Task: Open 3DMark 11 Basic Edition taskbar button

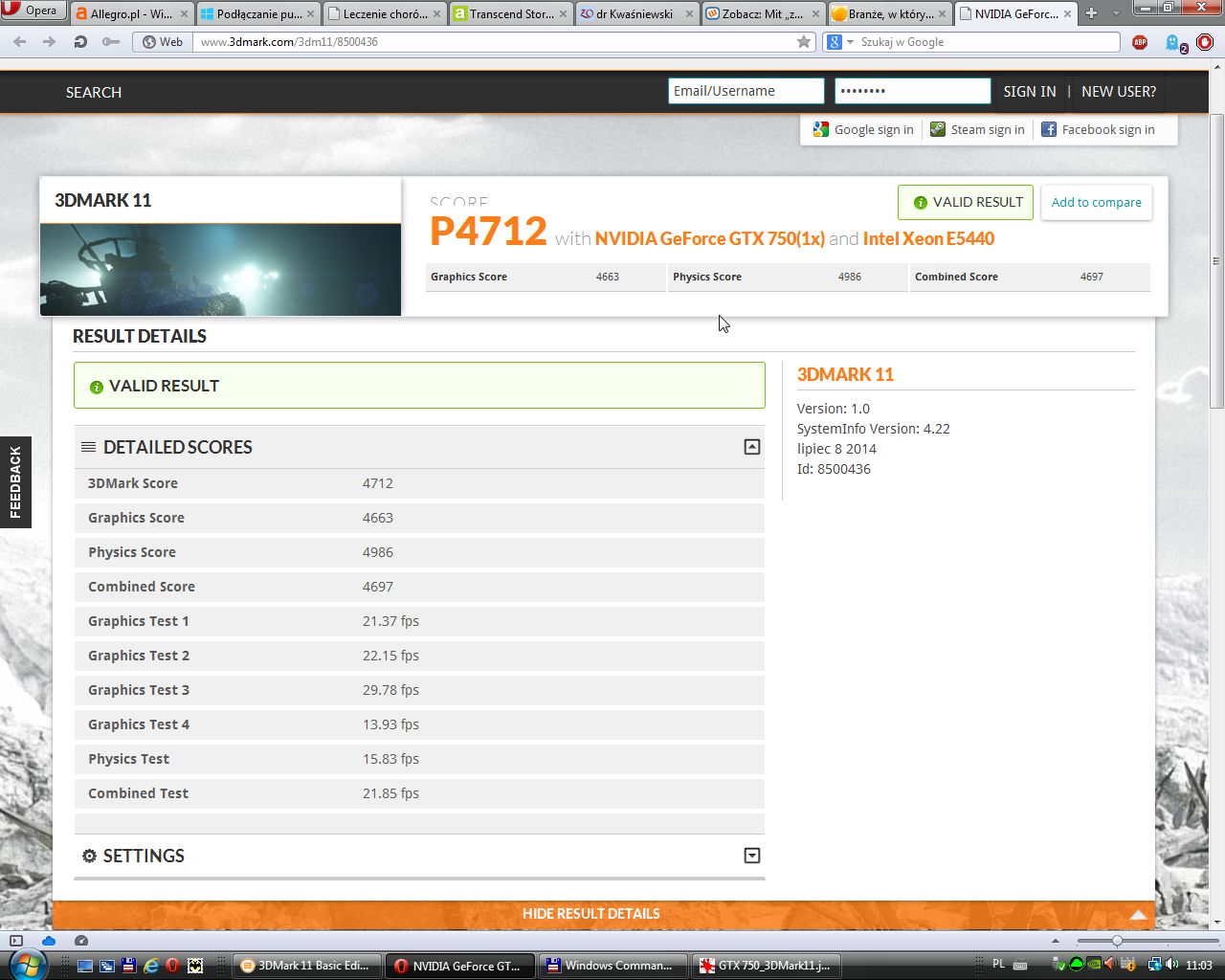Action: pyautogui.click(x=307, y=966)
